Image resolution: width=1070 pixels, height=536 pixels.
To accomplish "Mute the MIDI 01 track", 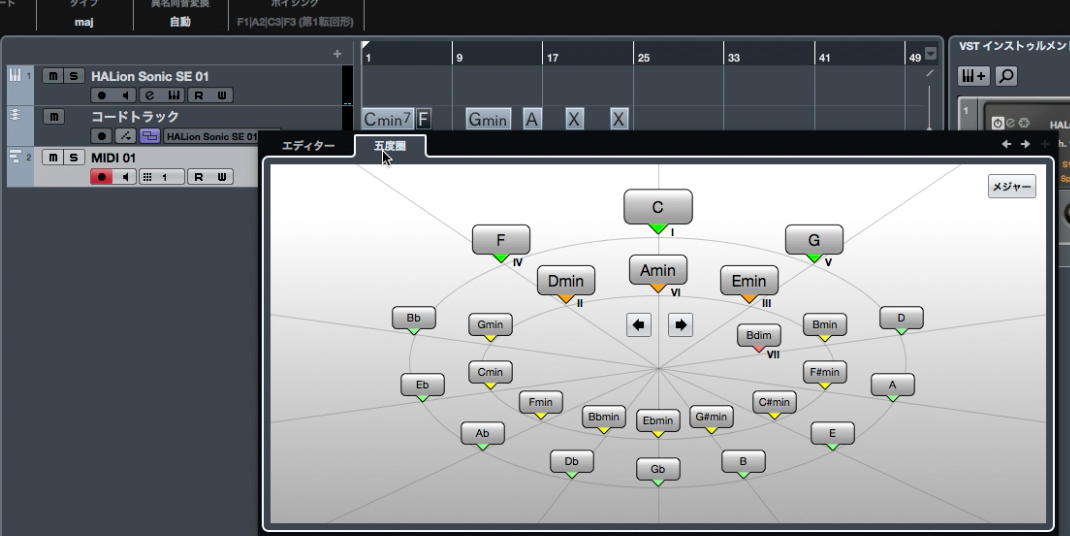I will [x=53, y=158].
